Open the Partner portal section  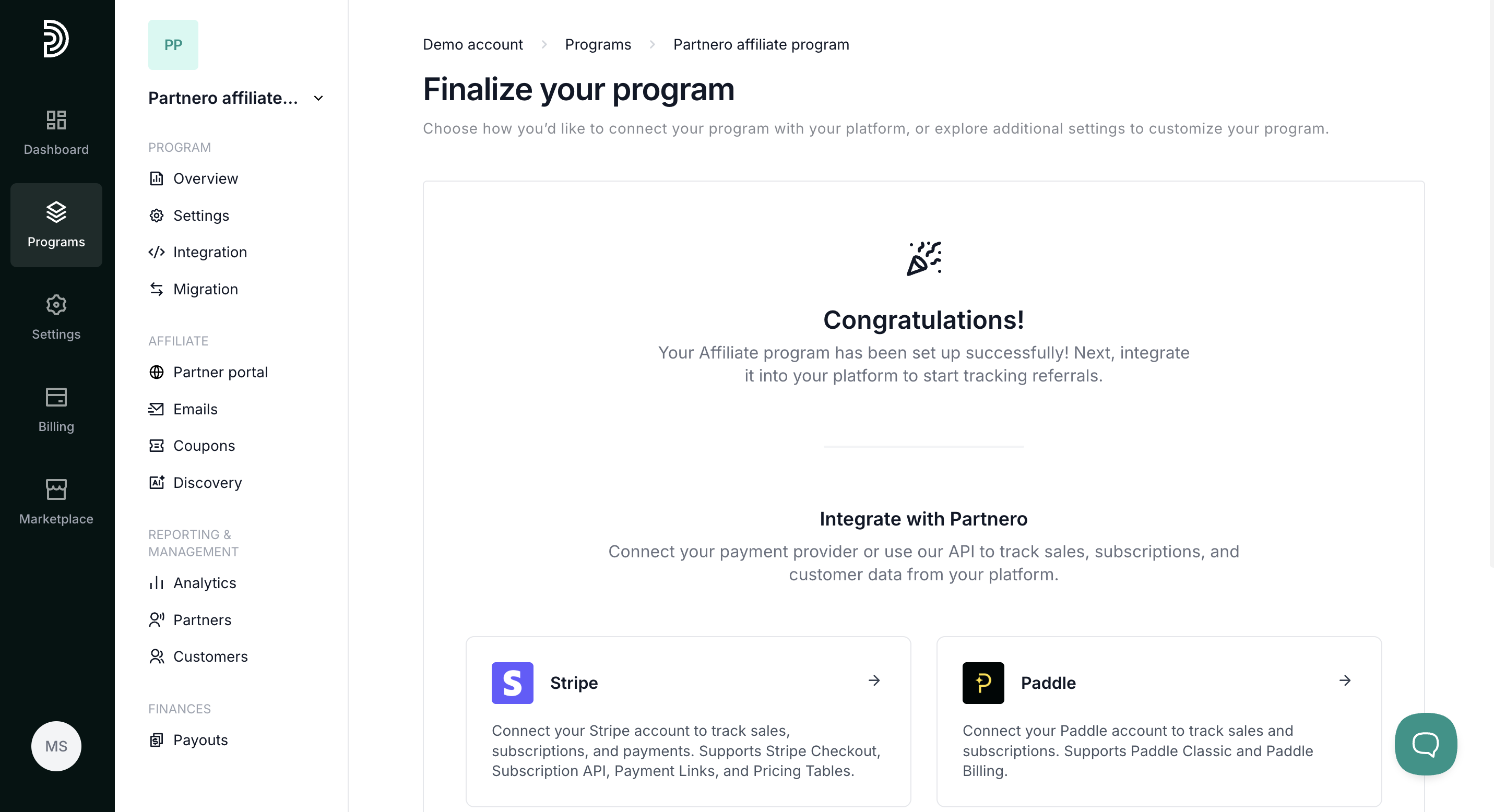pyautogui.click(x=220, y=372)
